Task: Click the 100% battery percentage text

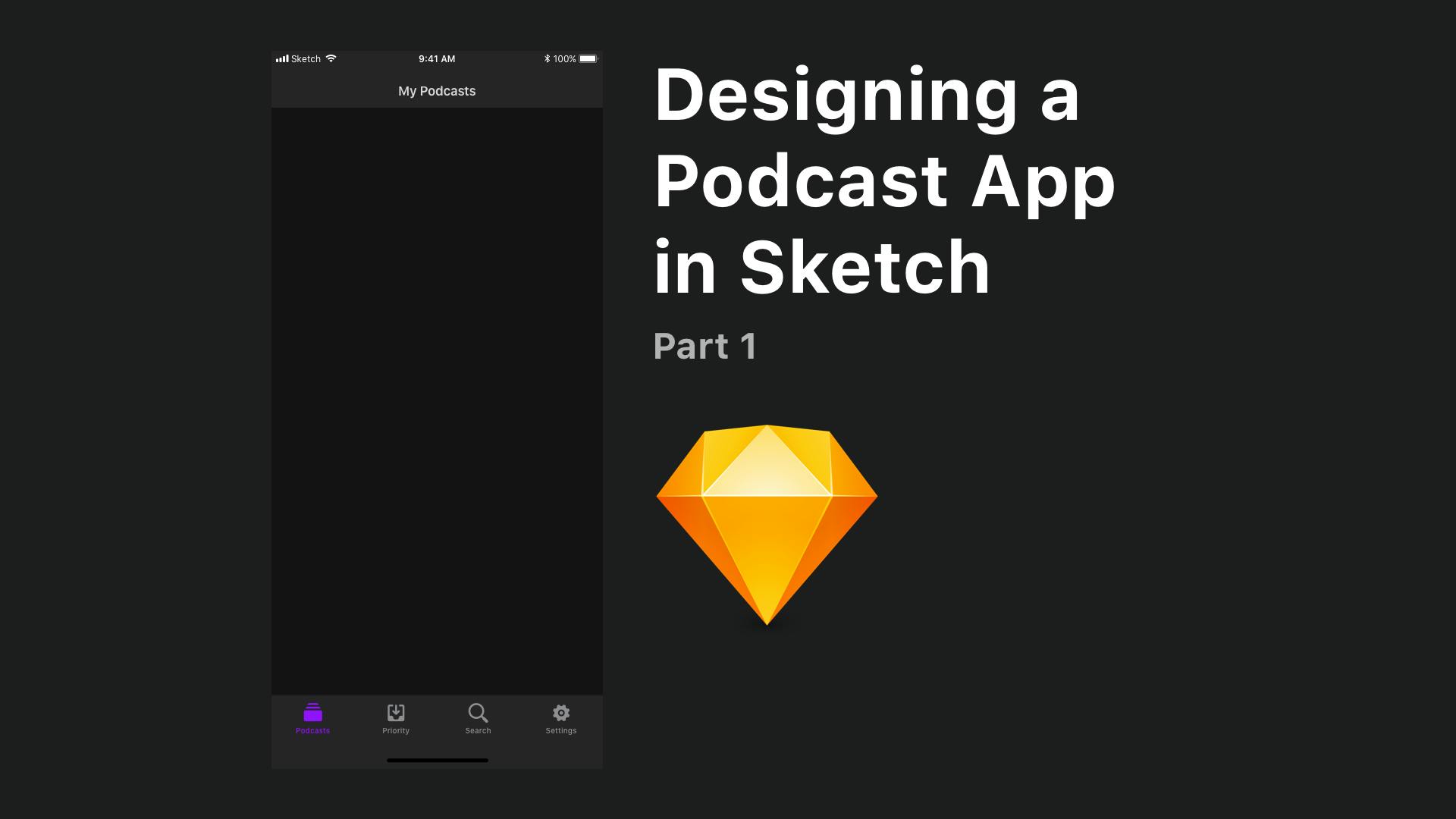Action: coord(564,58)
